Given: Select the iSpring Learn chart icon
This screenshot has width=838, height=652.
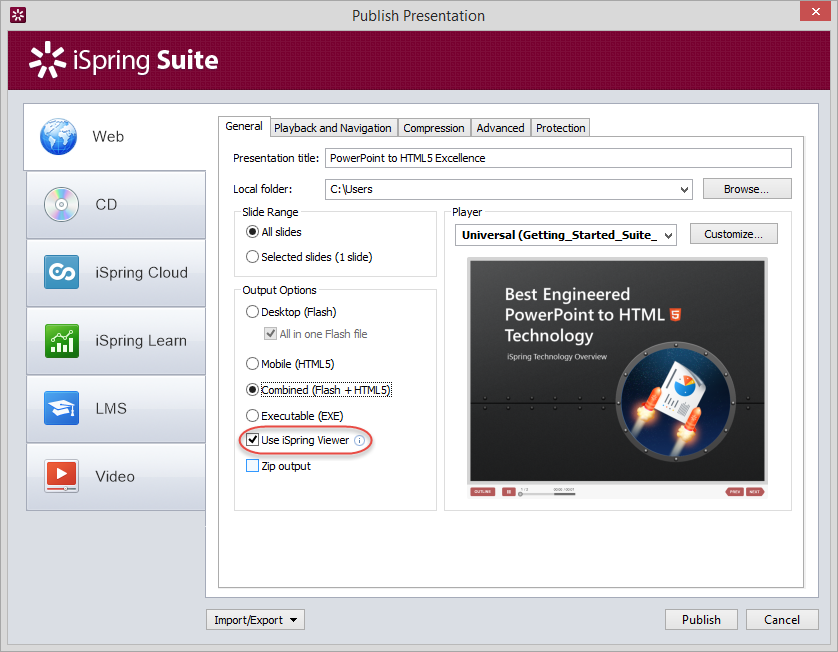Looking at the screenshot, I should click(x=61, y=340).
